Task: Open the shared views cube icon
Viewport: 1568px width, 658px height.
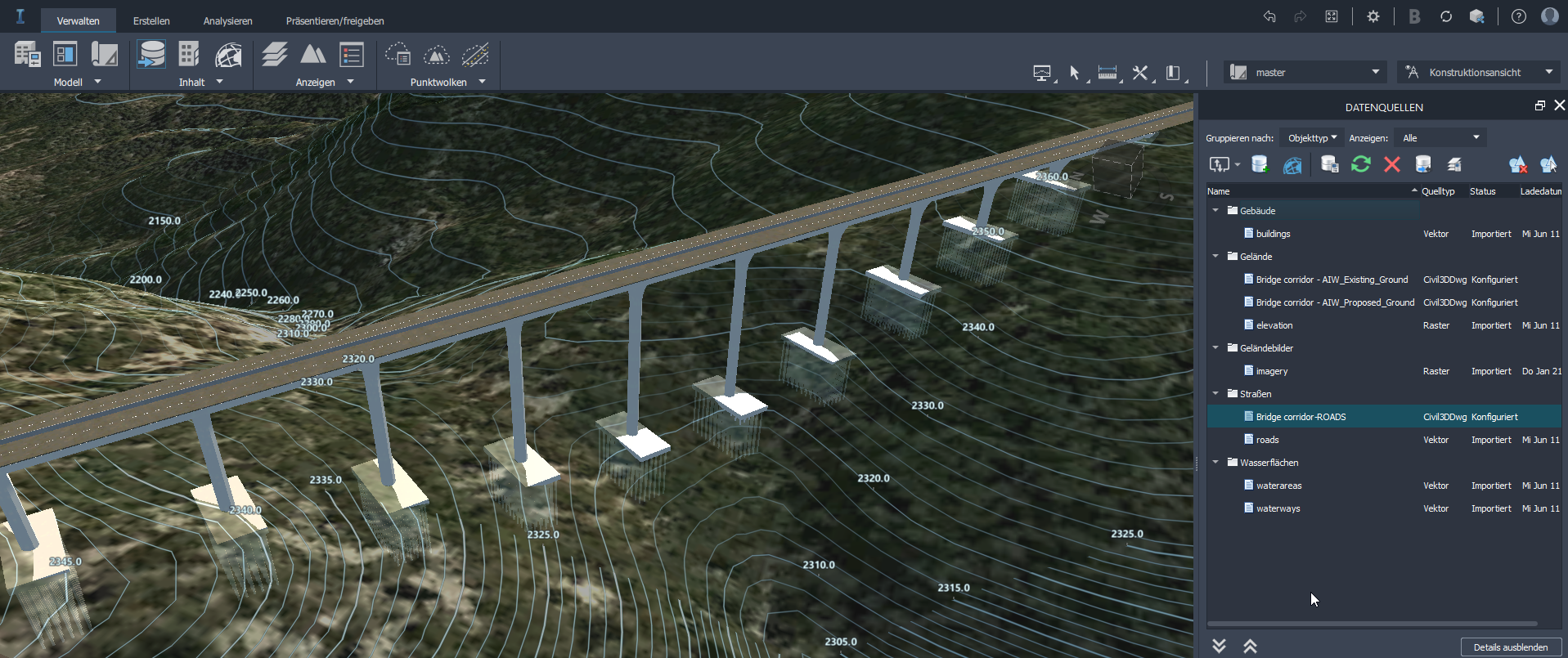Action: pyautogui.click(x=1477, y=16)
